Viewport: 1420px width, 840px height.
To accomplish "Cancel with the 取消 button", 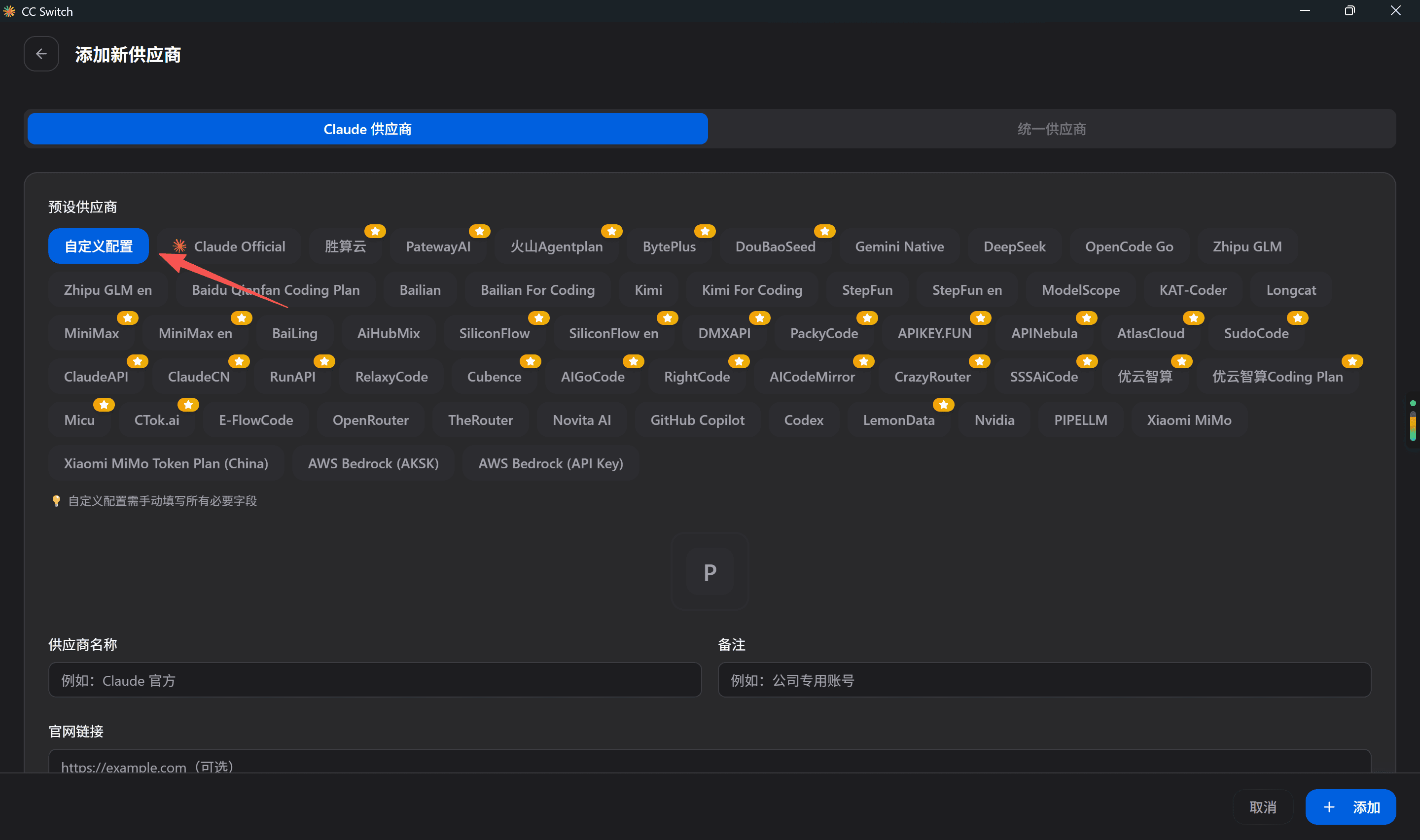I will pos(1263,807).
